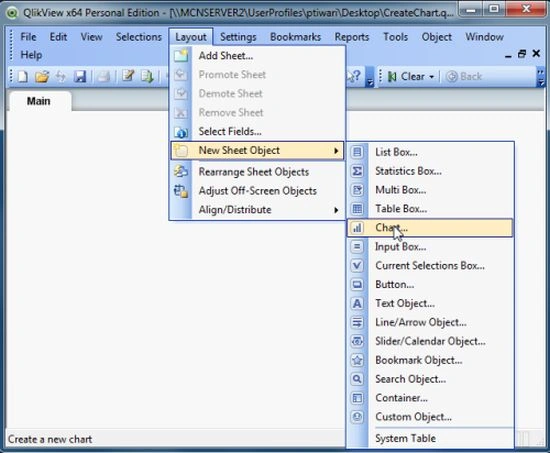Viewport: 550px width, 453px height.
Task: Open the Reports menu
Action: [352, 37]
